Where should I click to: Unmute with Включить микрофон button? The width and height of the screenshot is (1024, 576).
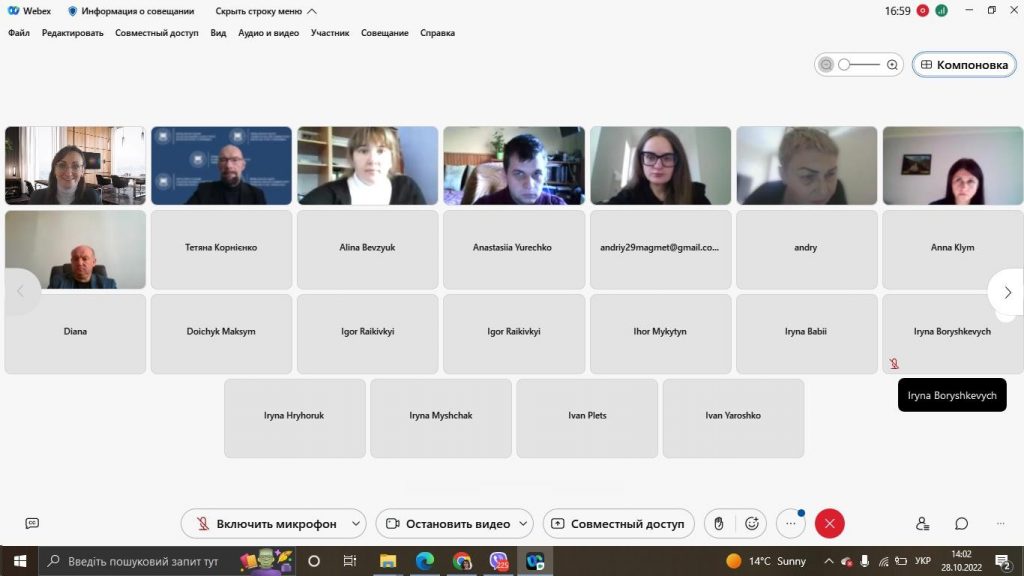266,524
